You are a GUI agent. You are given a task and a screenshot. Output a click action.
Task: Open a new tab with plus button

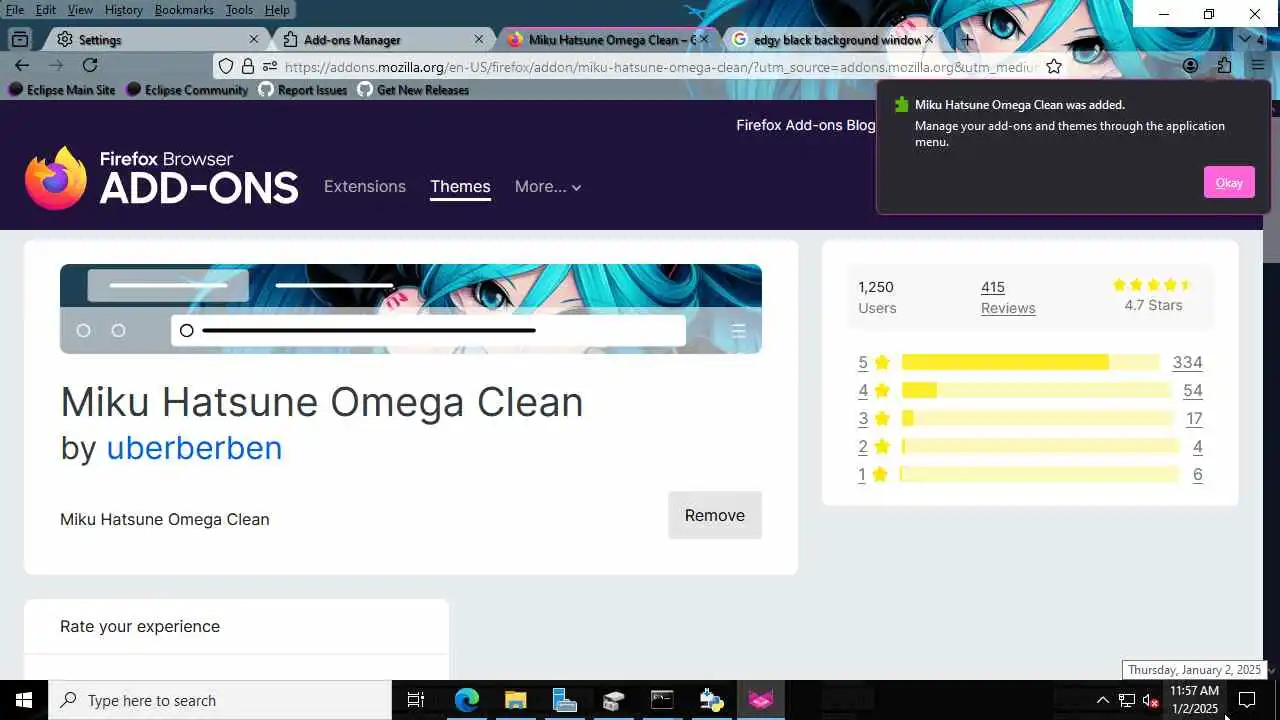pyautogui.click(x=966, y=40)
